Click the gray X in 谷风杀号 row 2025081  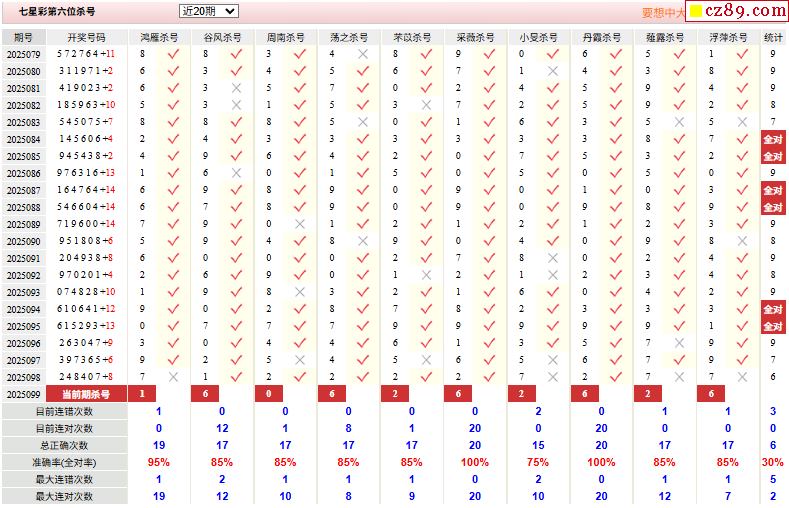pos(236,88)
